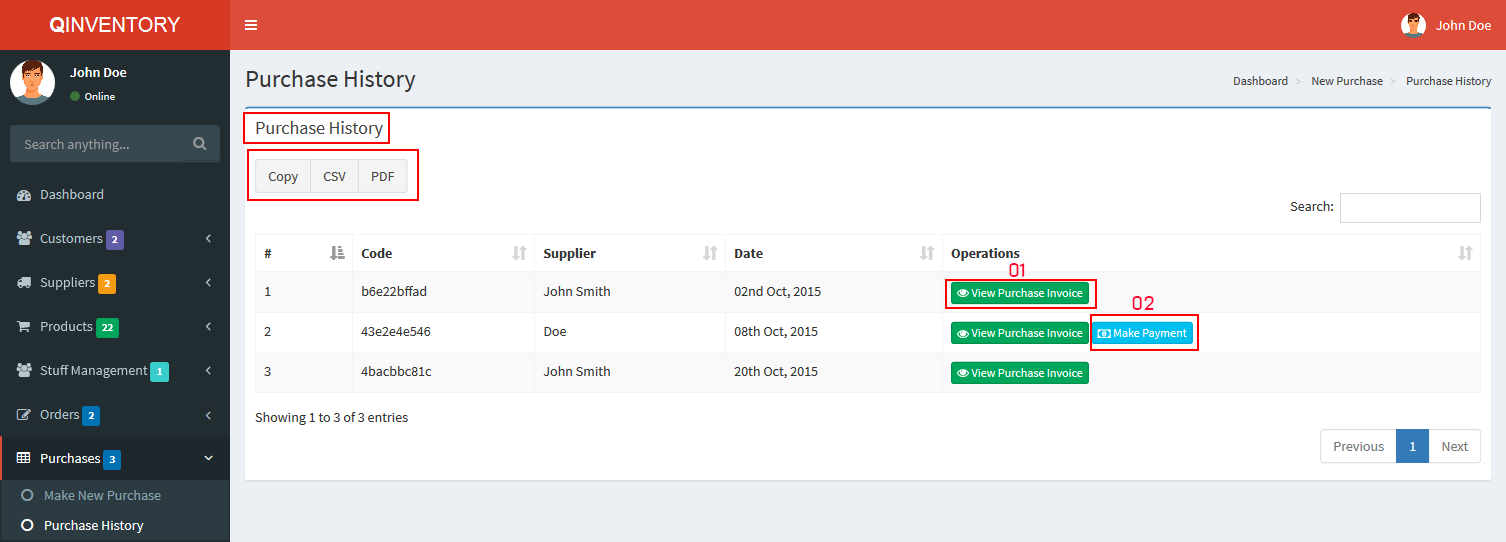
Task: Open the Customers sidebar menu
Action: click(x=115, y=239)
